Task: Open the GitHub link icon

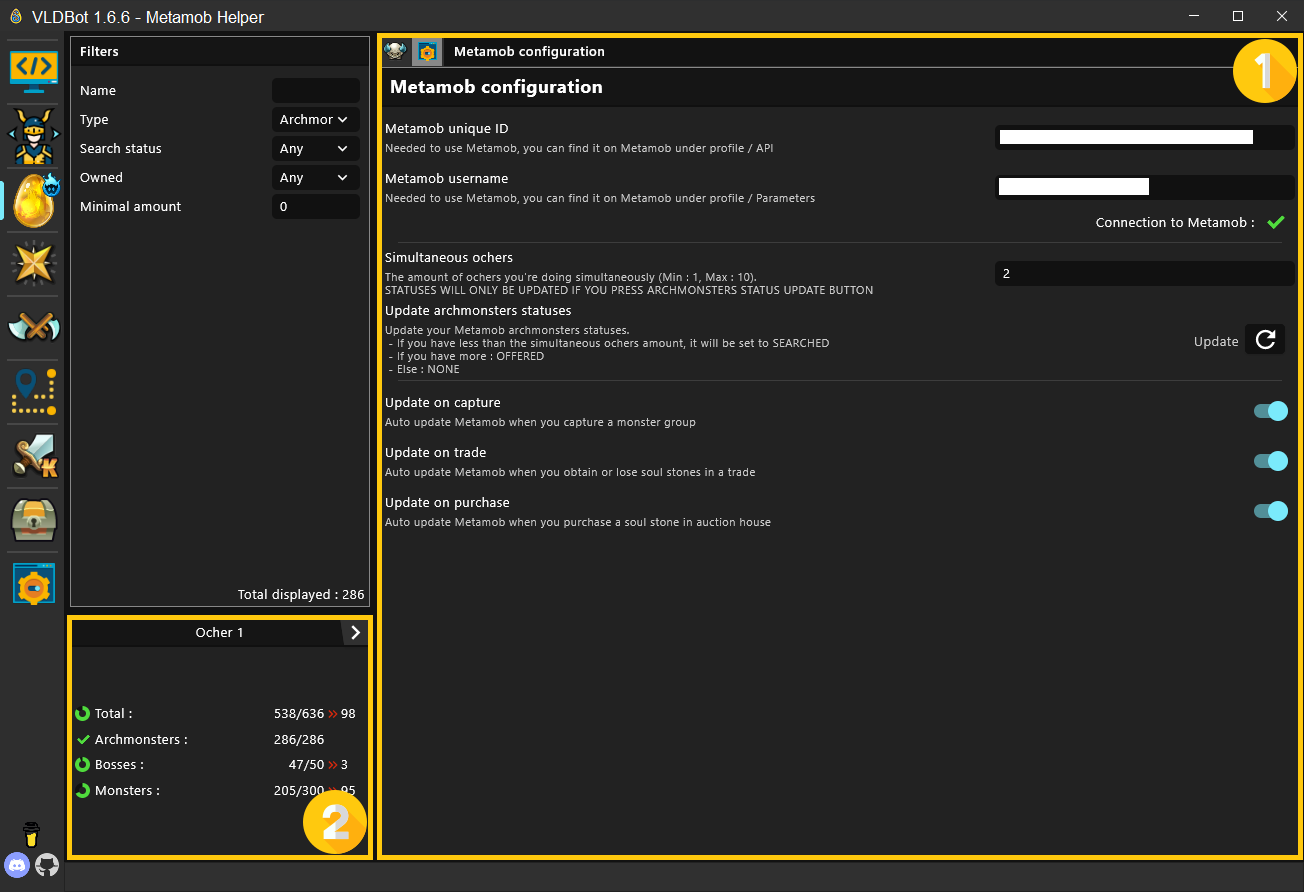Action: point(47,864)
